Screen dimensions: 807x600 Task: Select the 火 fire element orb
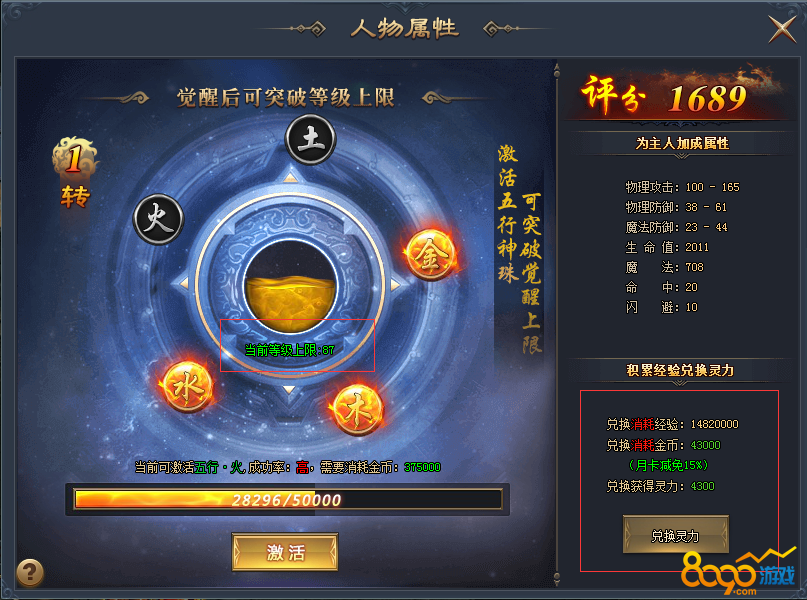(159, 219)
